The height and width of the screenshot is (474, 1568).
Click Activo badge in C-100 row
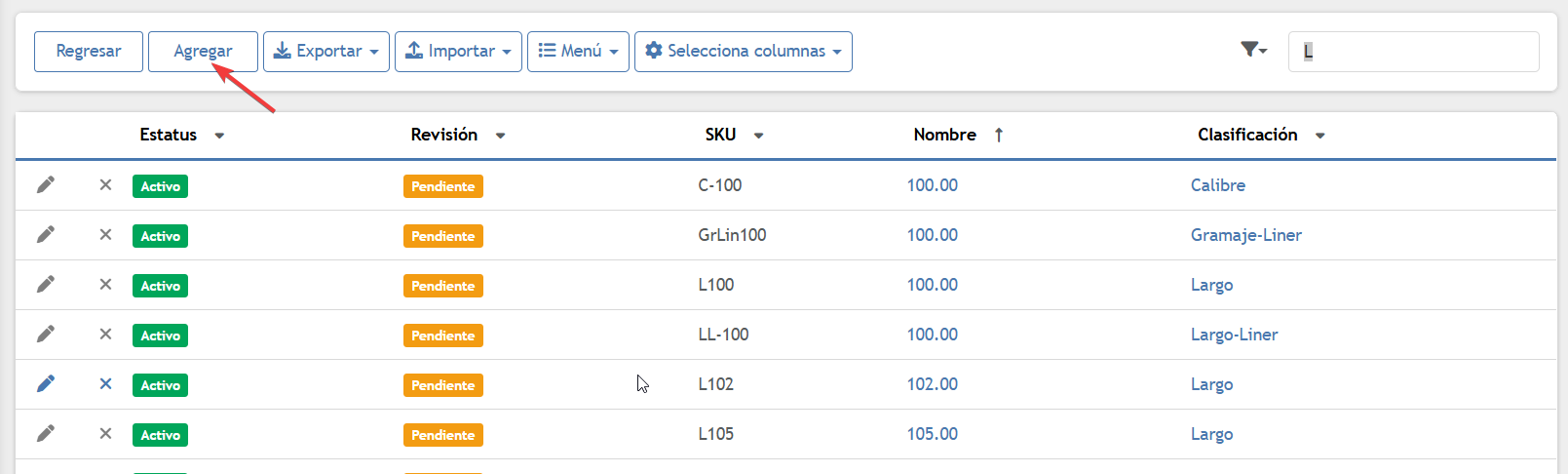click(x=160, y=186)
